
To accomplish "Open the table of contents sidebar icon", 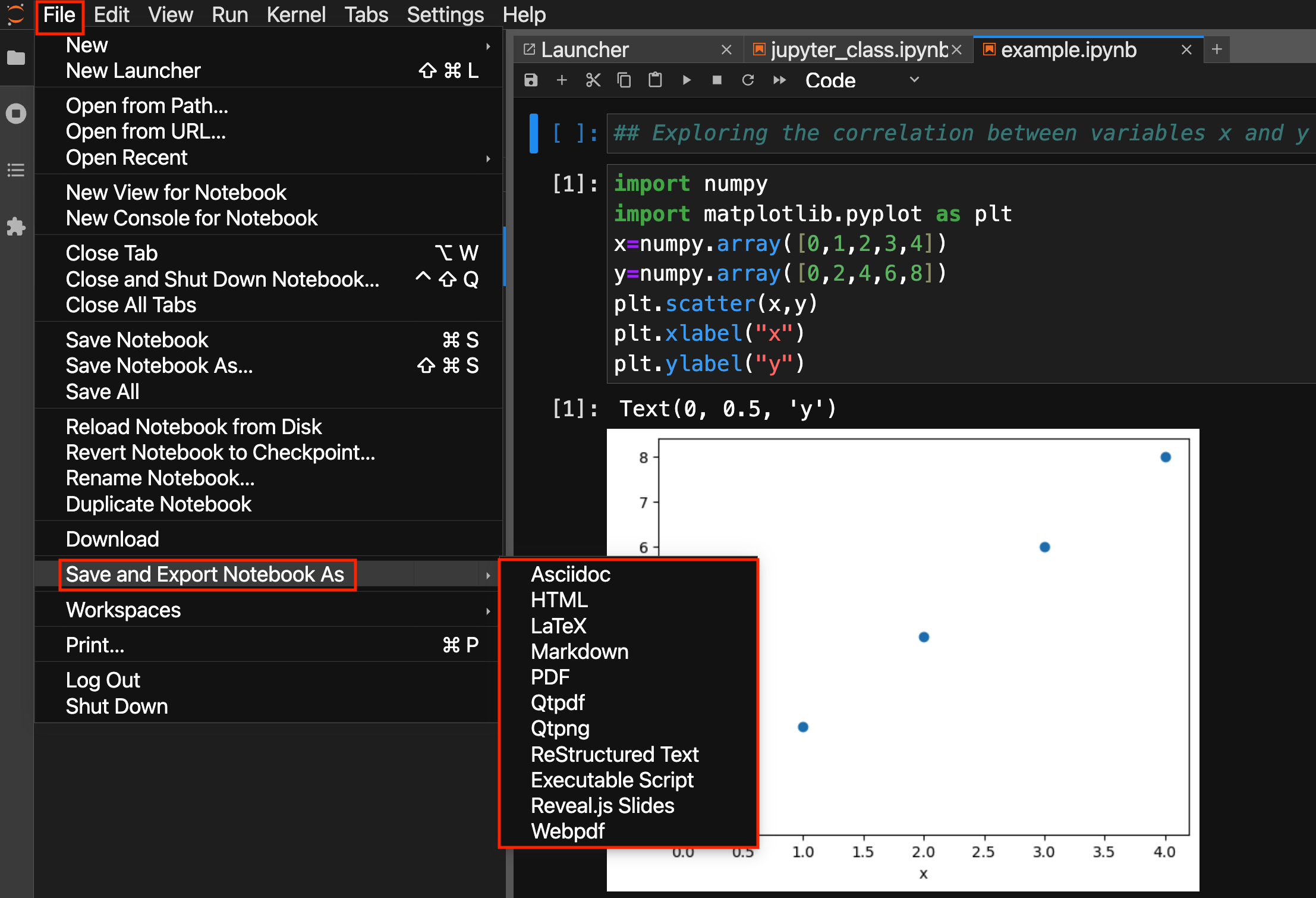I will tap(16, 171).
